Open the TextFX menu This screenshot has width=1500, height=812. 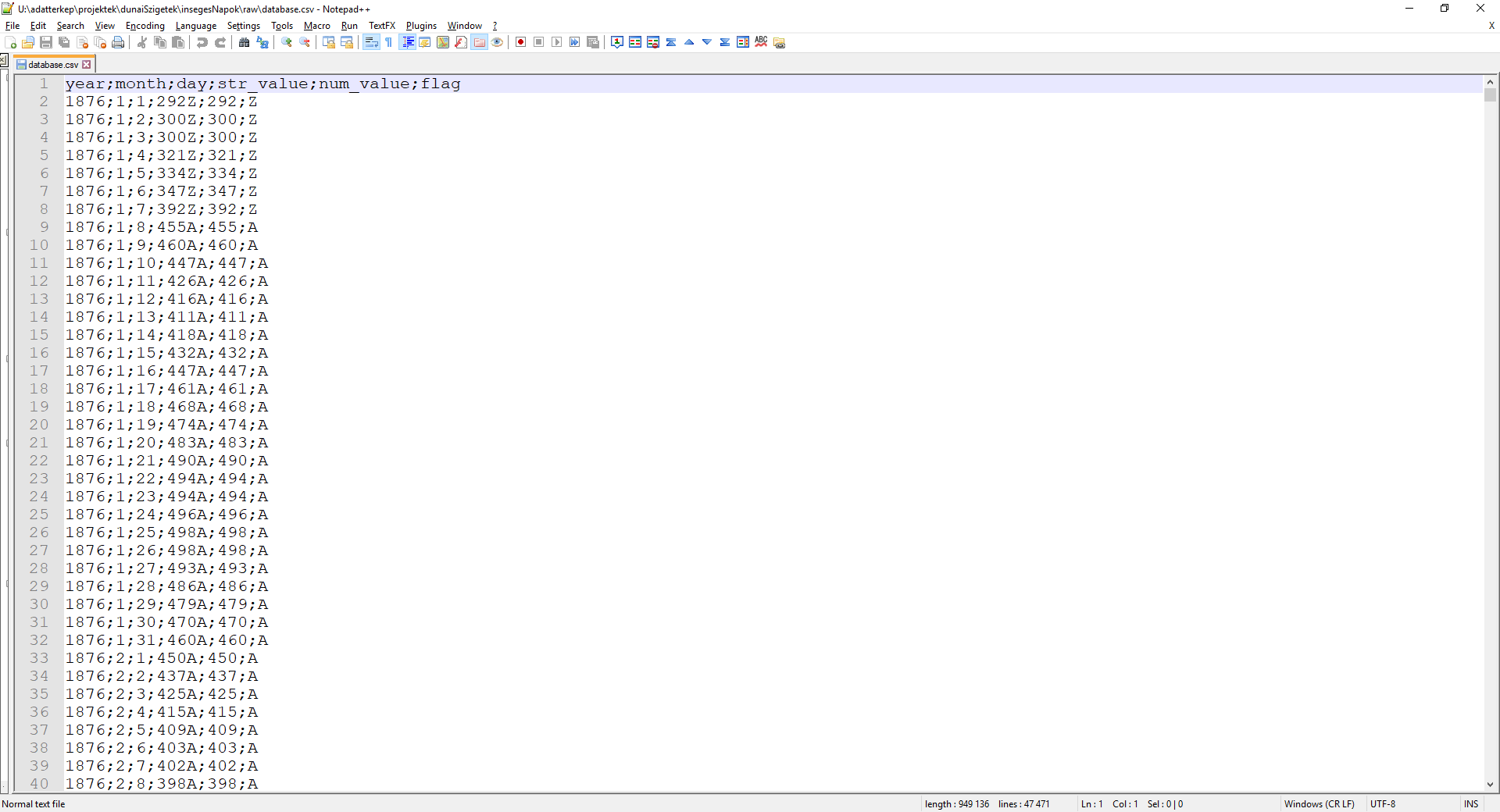coord(382,26)
